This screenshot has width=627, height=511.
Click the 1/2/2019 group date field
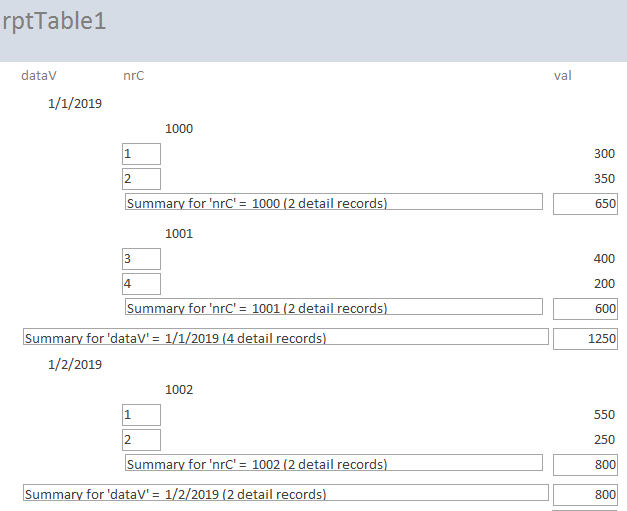(75, 365)
